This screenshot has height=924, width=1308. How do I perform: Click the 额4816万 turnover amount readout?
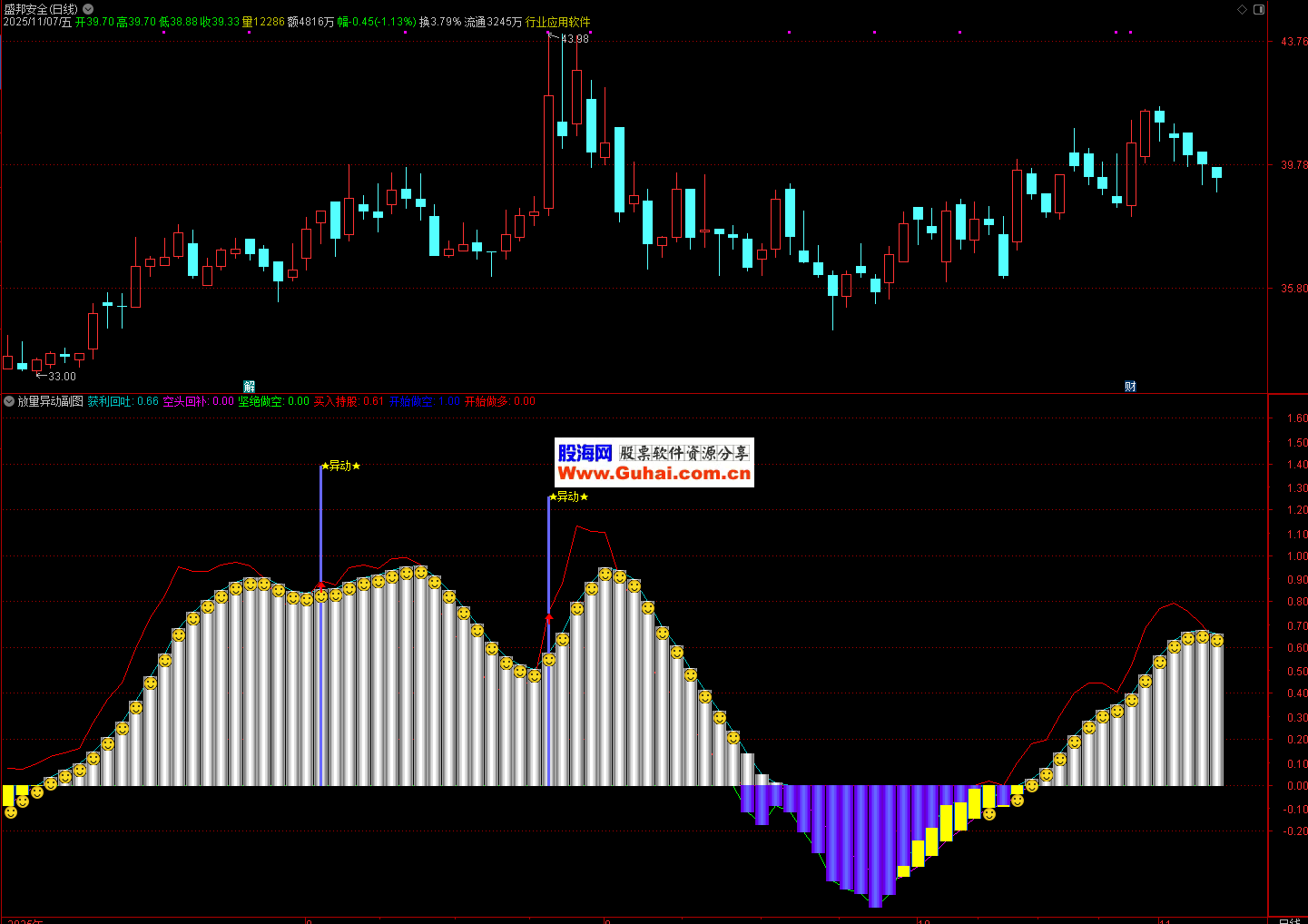point(310,22)
